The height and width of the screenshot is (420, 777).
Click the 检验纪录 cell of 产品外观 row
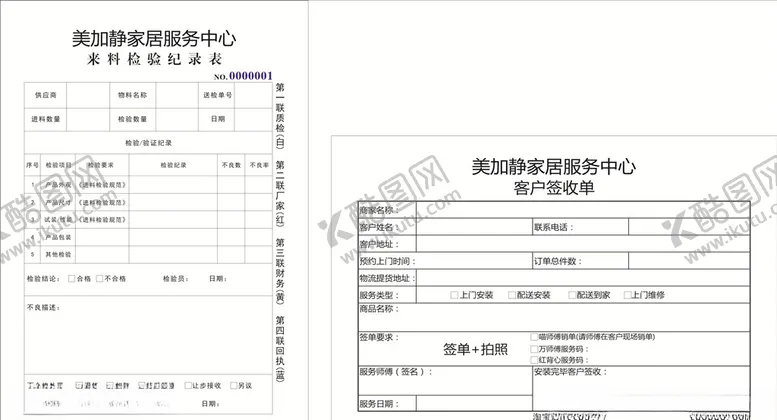[x=173, y=185]
